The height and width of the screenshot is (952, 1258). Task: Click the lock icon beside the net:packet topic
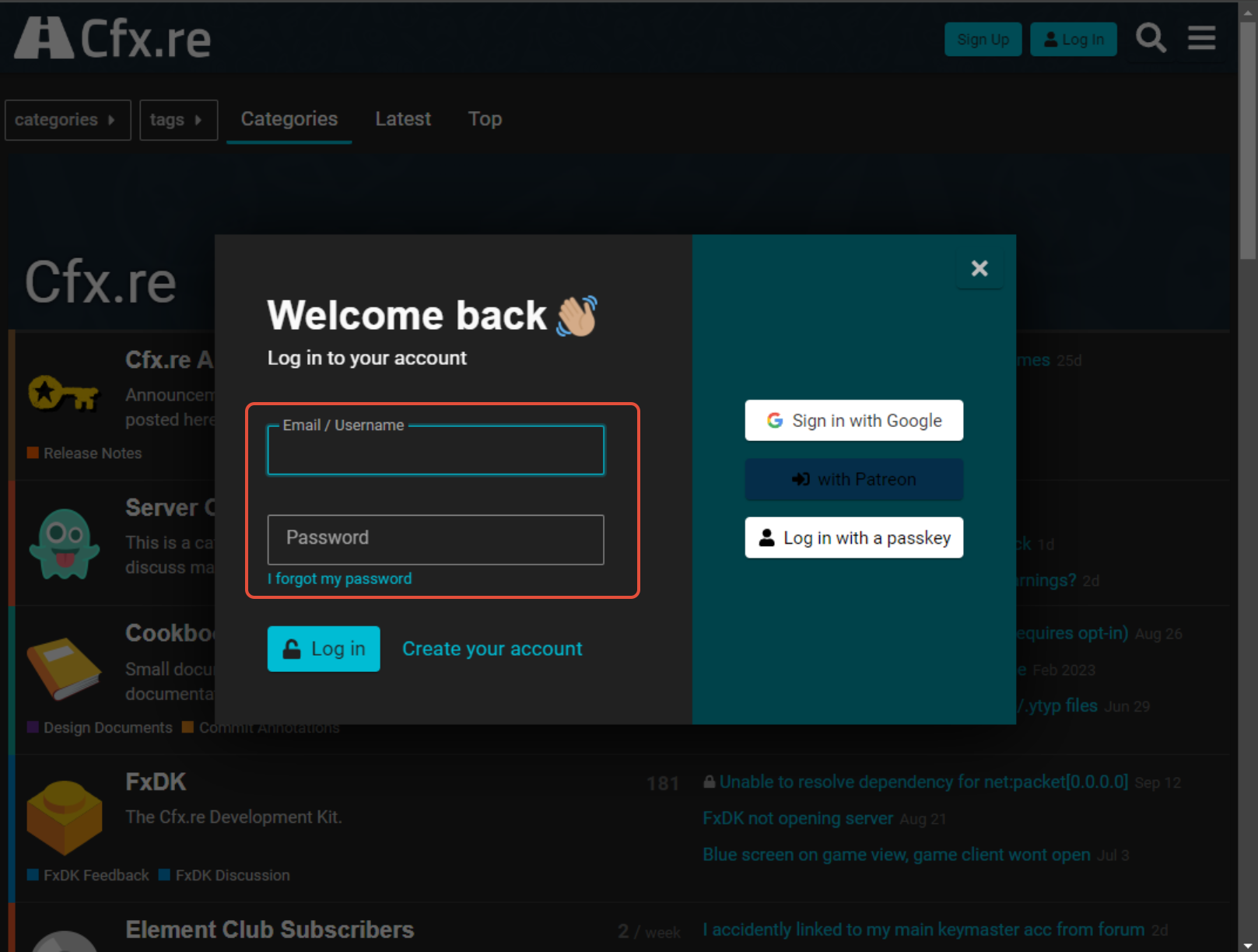710,782
